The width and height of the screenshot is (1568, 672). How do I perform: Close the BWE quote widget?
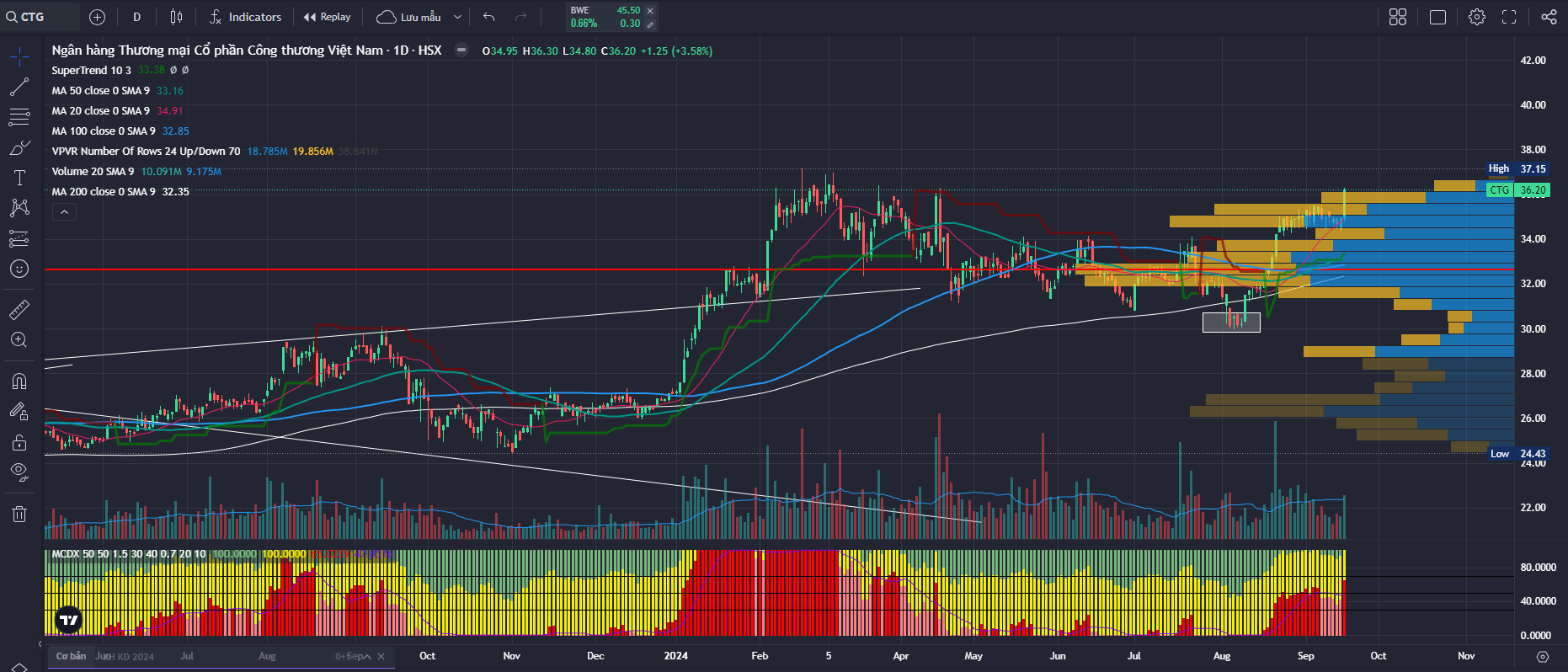[x=650, y=11]
